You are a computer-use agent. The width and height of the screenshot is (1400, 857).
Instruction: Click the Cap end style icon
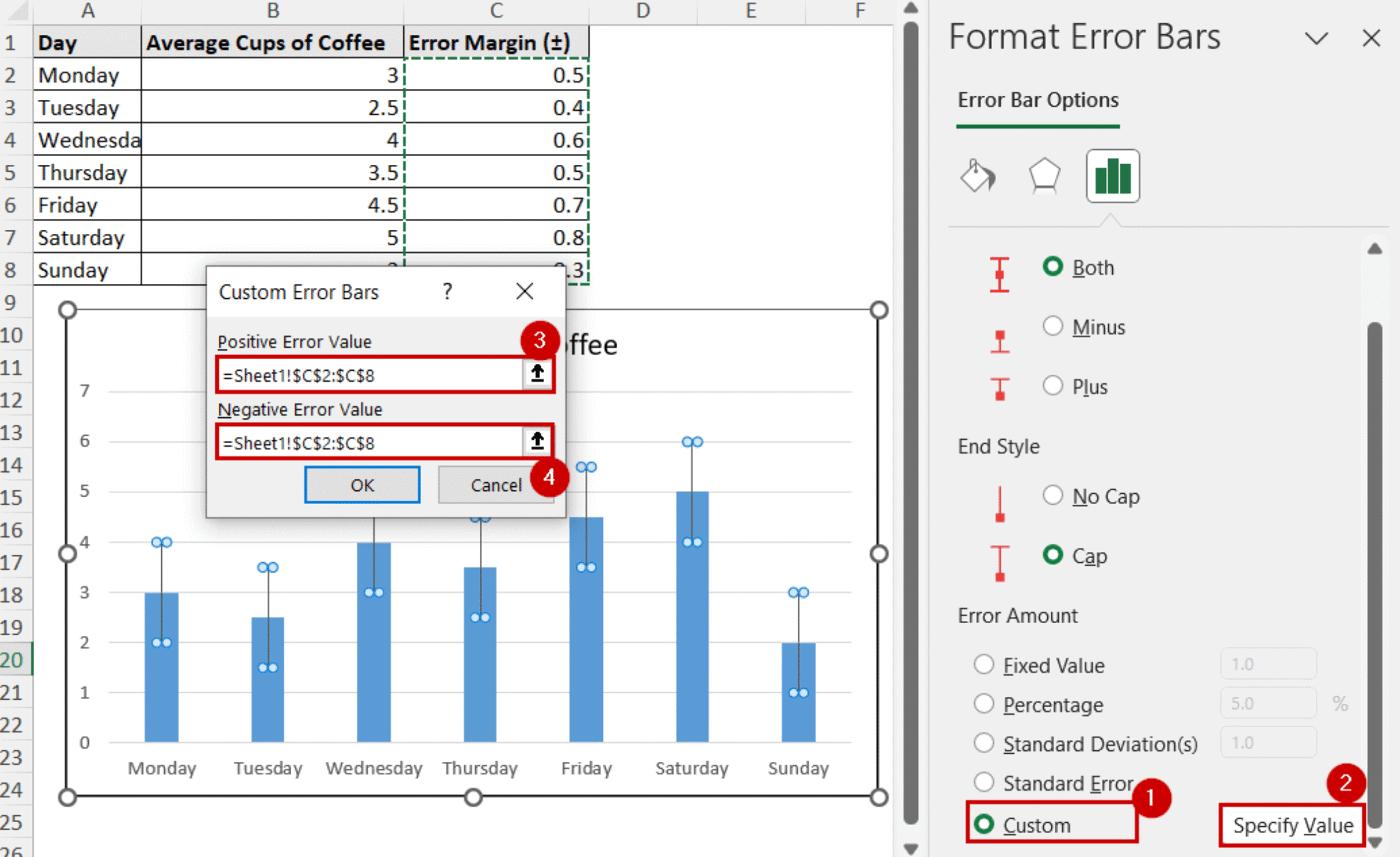[x=1000, y=563]
